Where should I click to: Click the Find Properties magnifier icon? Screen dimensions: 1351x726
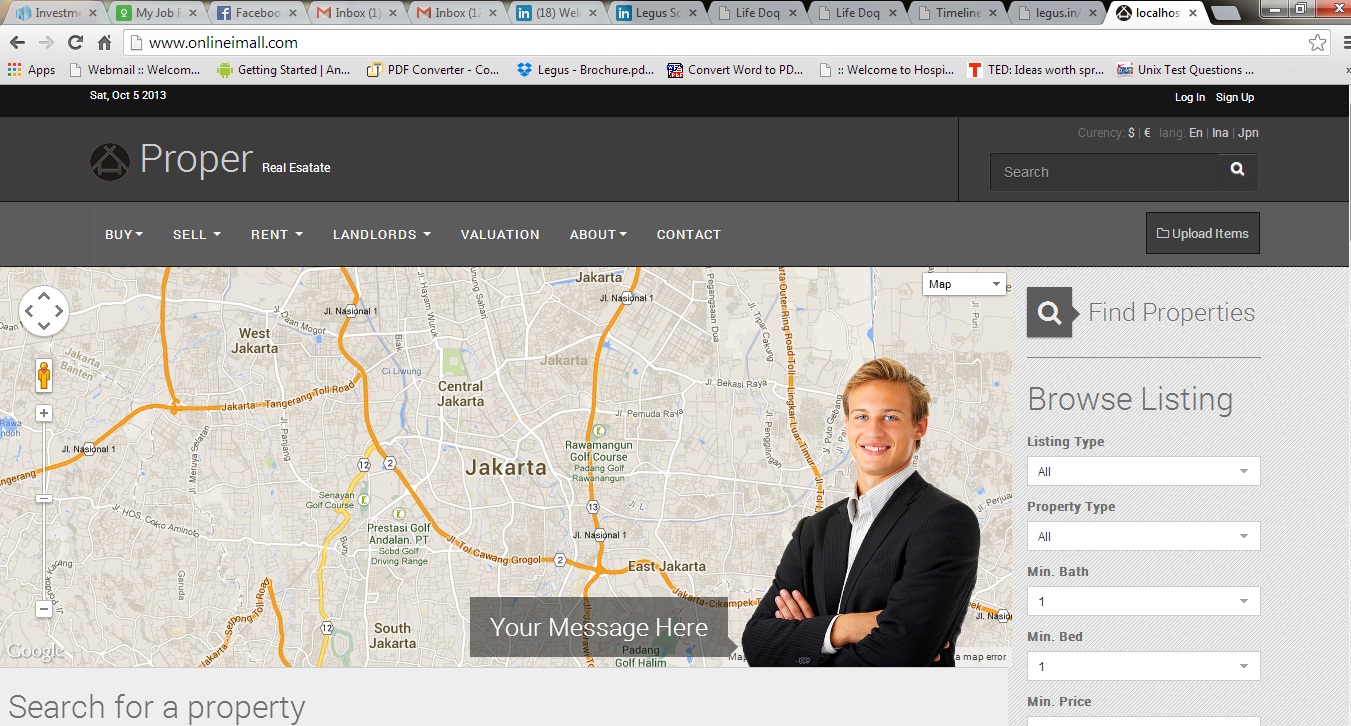point(1050,313)
